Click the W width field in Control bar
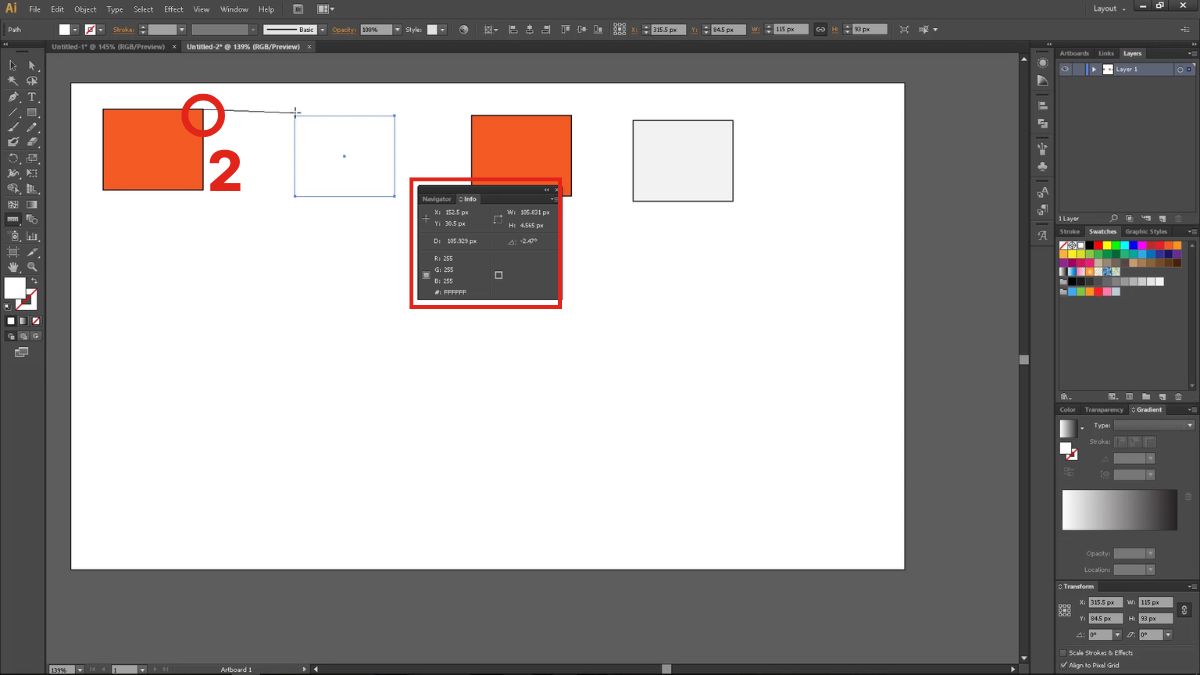Image resolution: width=1200 pixels, height=675 pixels. (x=790, y=30)
